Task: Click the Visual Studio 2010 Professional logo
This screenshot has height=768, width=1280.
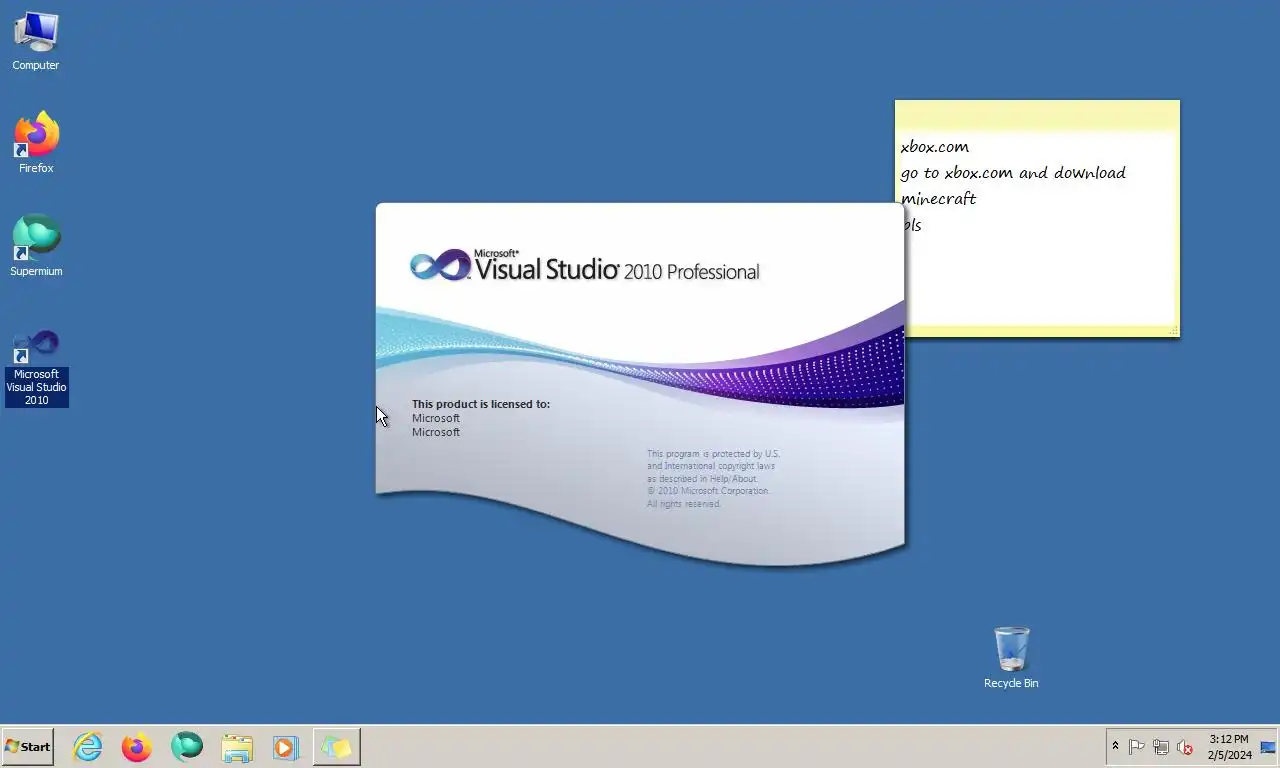Action: pyautogui.click(x=585, y=266)
